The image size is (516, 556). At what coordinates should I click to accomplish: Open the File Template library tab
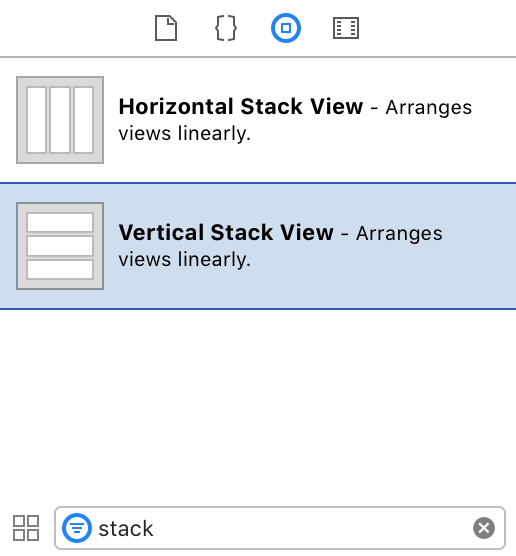(x=166, y=28)
